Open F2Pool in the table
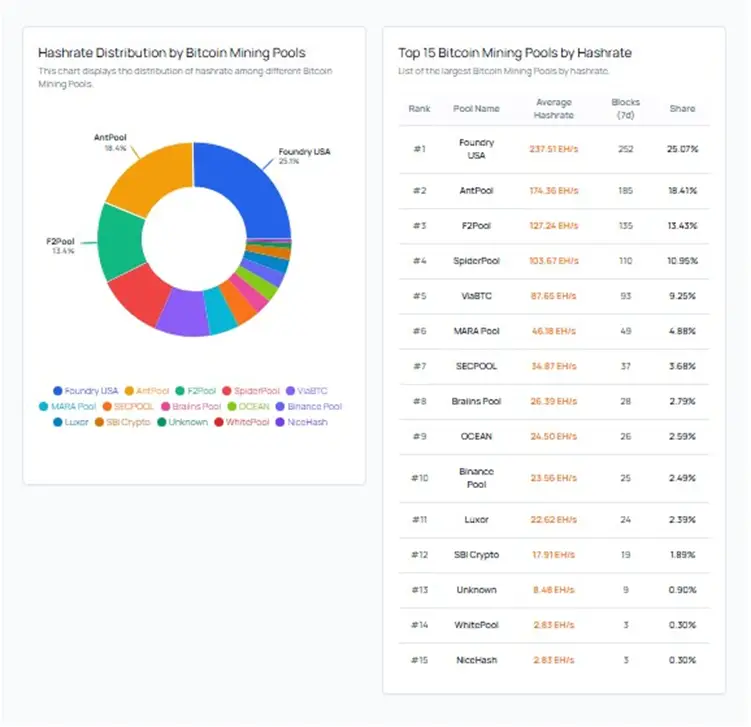The width and height of the screenshot is (751, 727). 477,226
